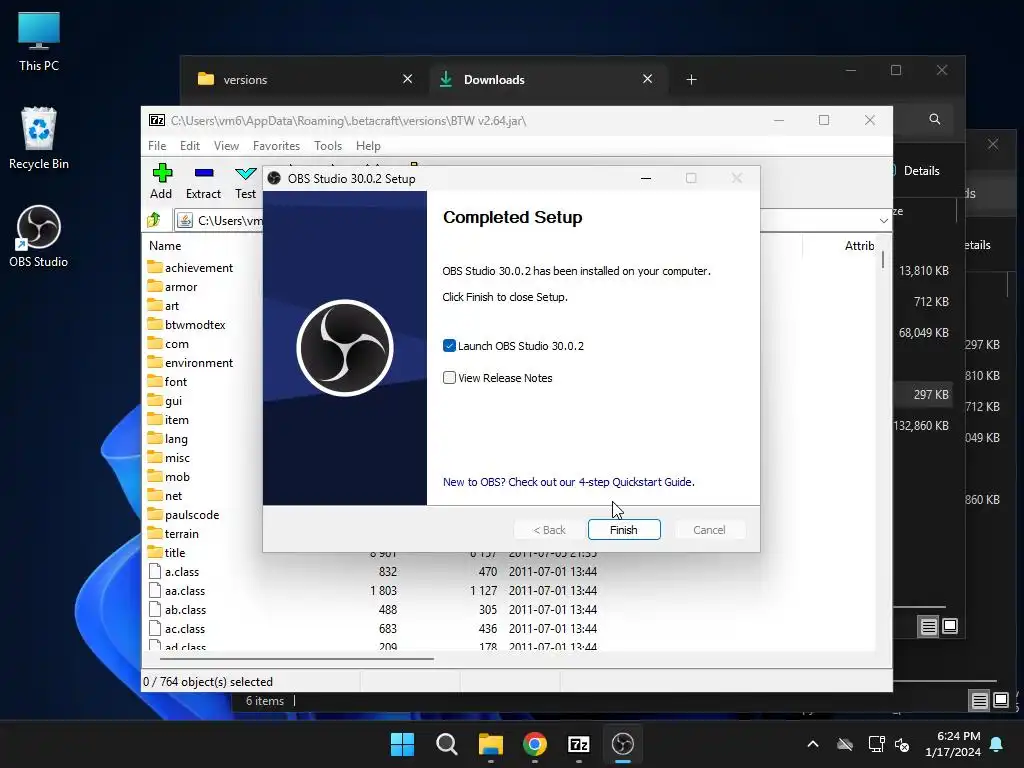
Task: Show hidden system tray icons
Action: pos(813,744)
